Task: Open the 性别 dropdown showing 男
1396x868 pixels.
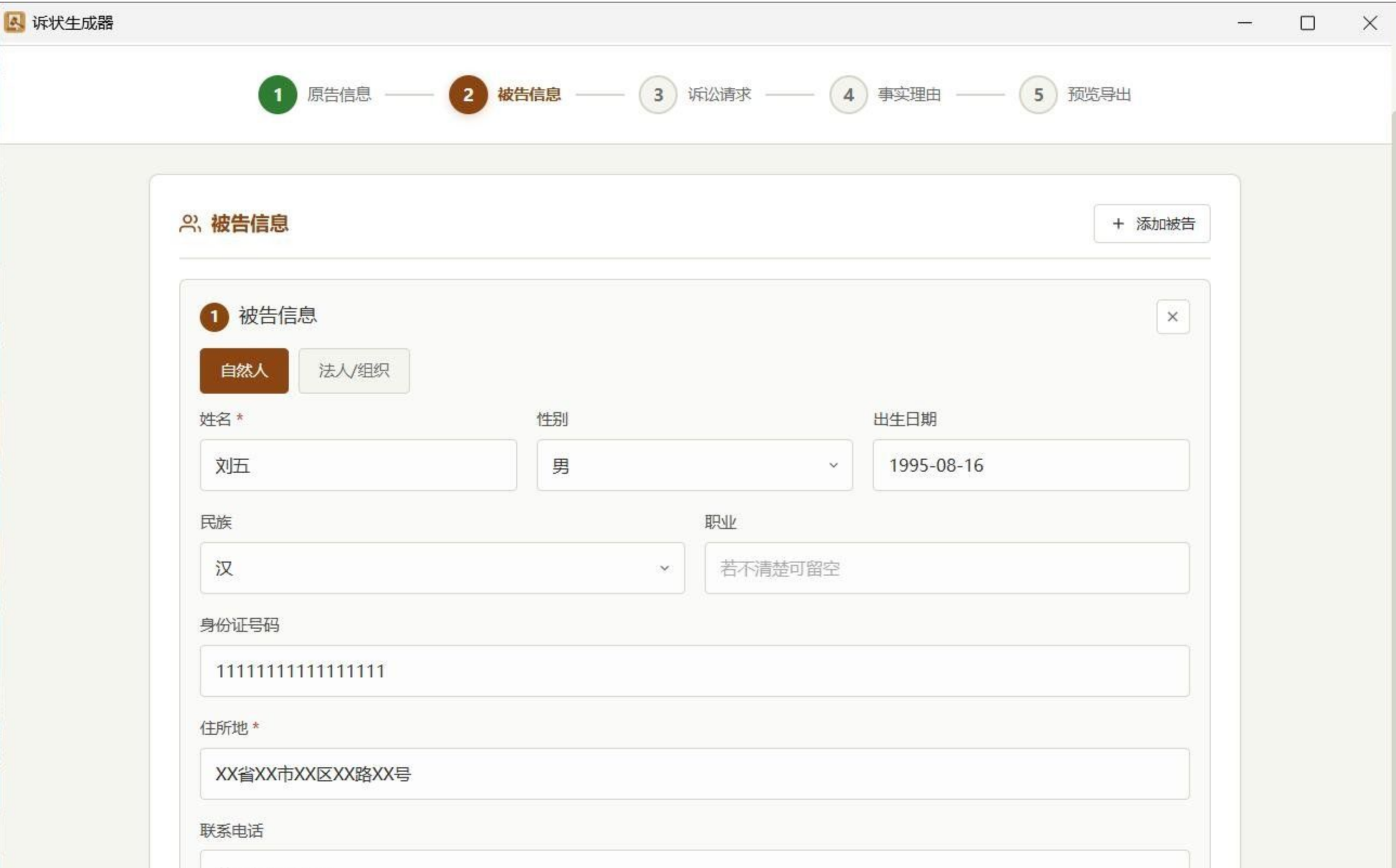Action: pyautogui.click(x=695, y=465)
